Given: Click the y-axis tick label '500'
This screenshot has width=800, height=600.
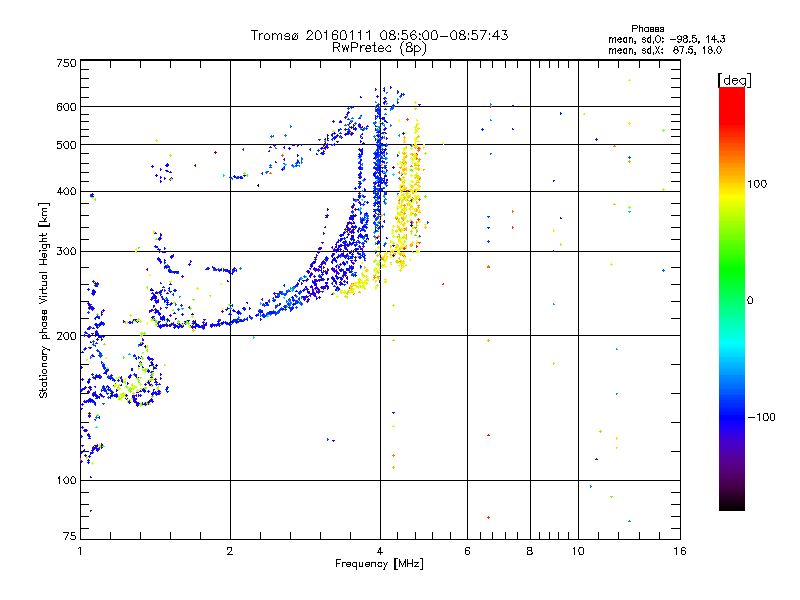Looking at the screenshot, I should coord(66,145).
